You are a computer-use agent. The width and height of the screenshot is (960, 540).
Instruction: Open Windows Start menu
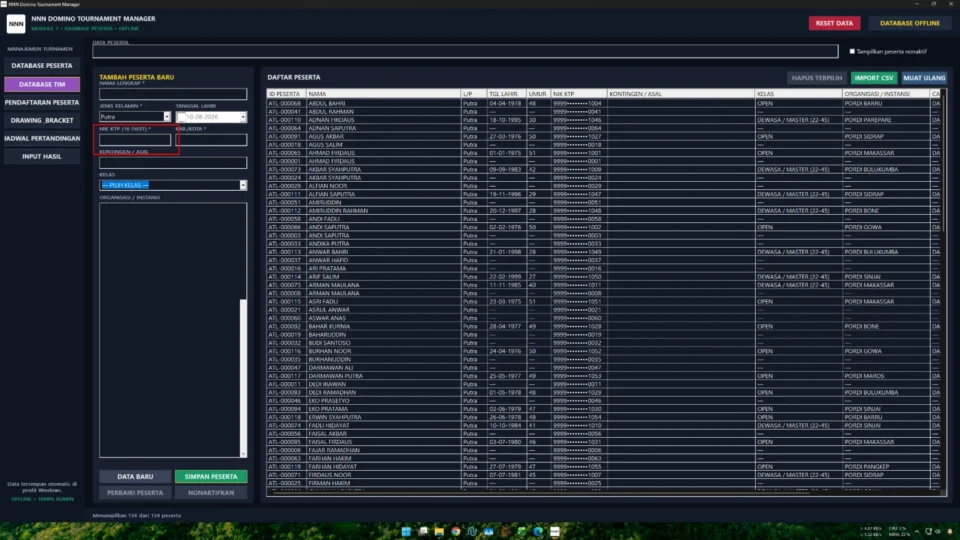[x=406, y=531]
